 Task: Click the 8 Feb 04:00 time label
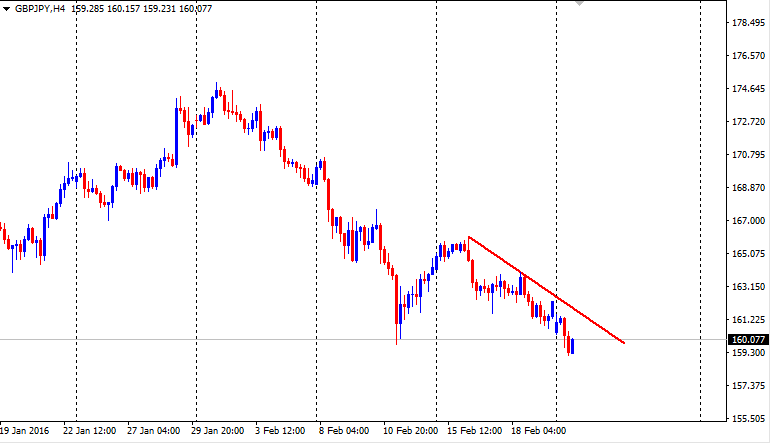click(x=344, y=431)
